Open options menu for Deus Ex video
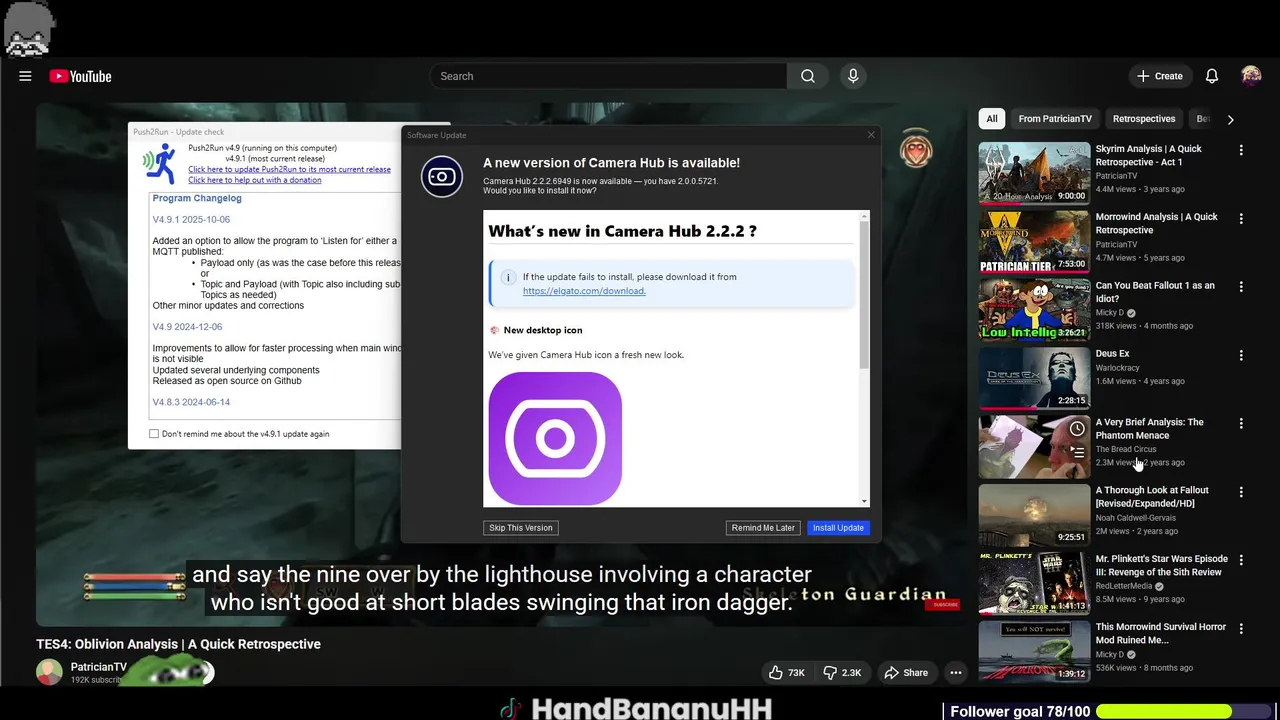 tap(1241, 355)
